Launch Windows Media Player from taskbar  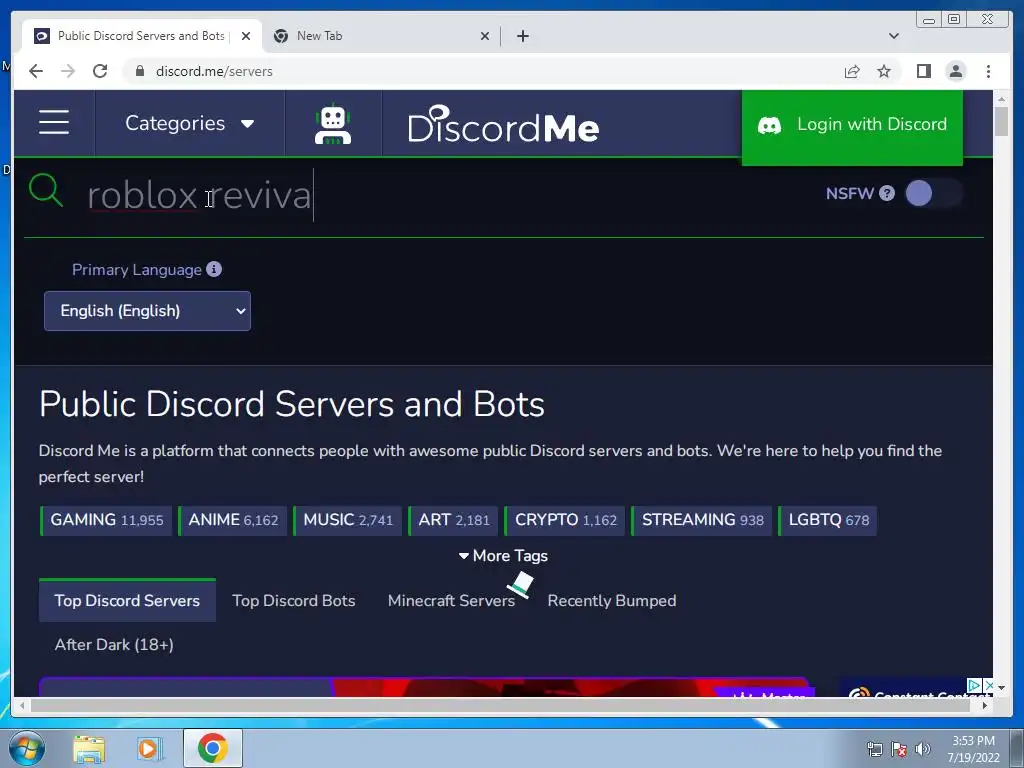coord(149,748)
